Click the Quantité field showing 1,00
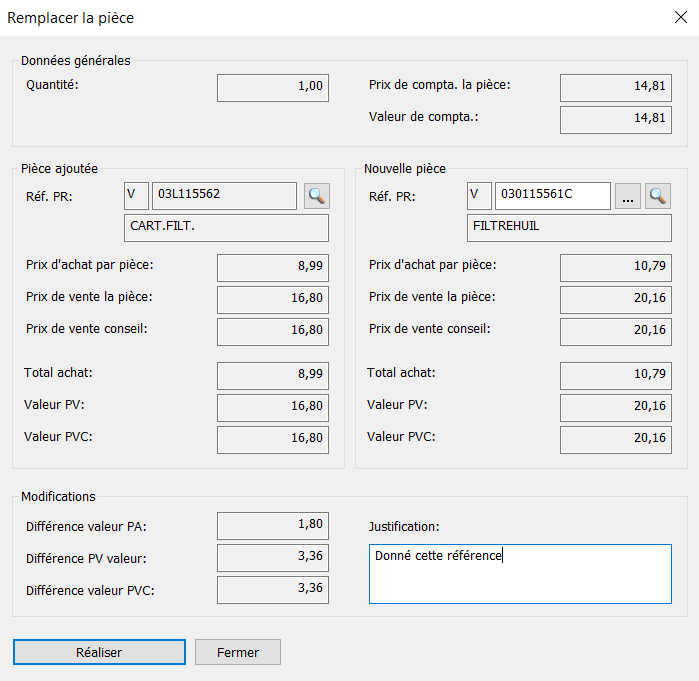 (x=273, y=88)
